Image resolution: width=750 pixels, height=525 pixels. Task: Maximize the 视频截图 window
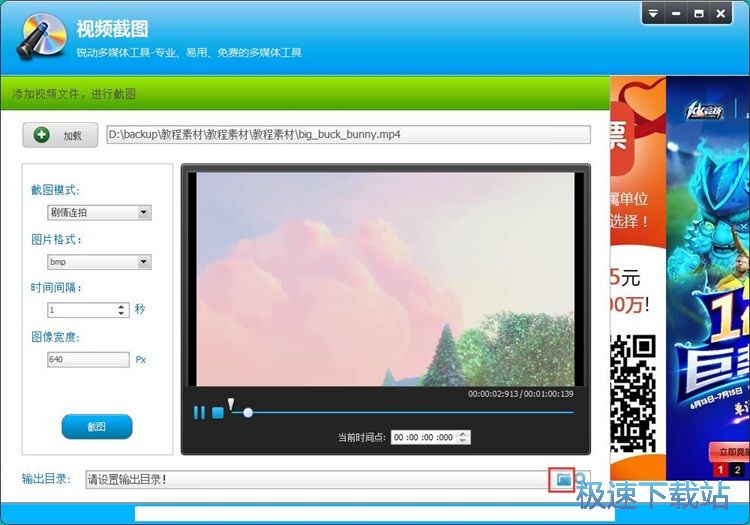coord(698,14)
